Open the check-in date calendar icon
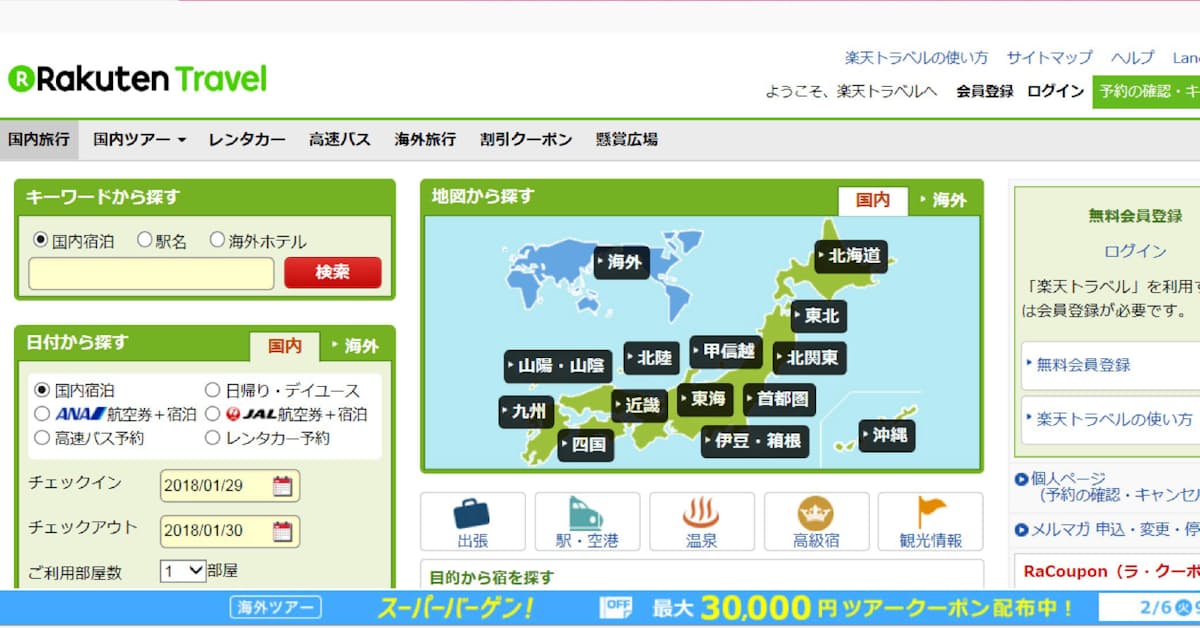Viewport: 1200px width, 628px height. tap(283, 487)
